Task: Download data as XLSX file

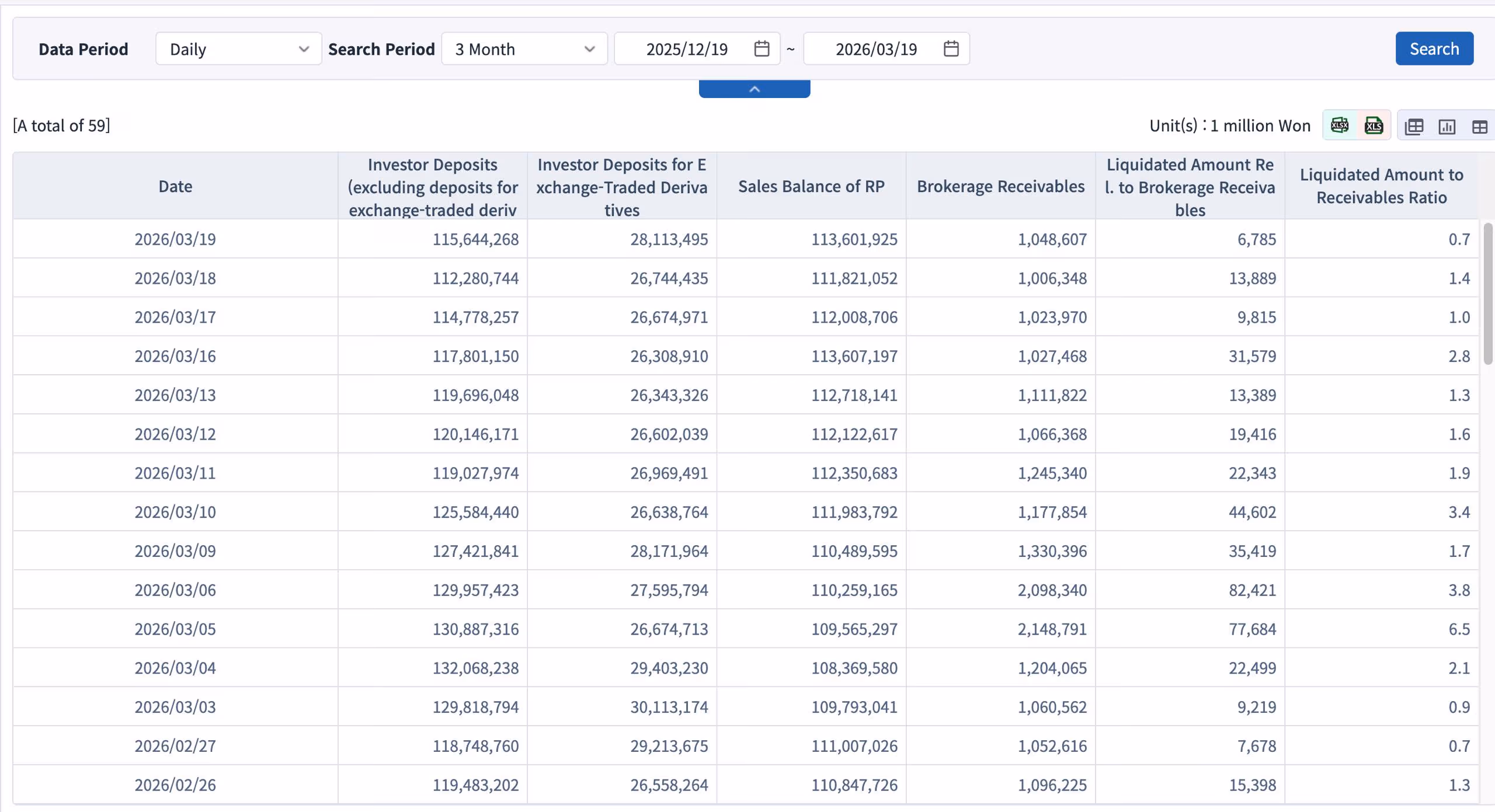Action: click(1340, 126)
